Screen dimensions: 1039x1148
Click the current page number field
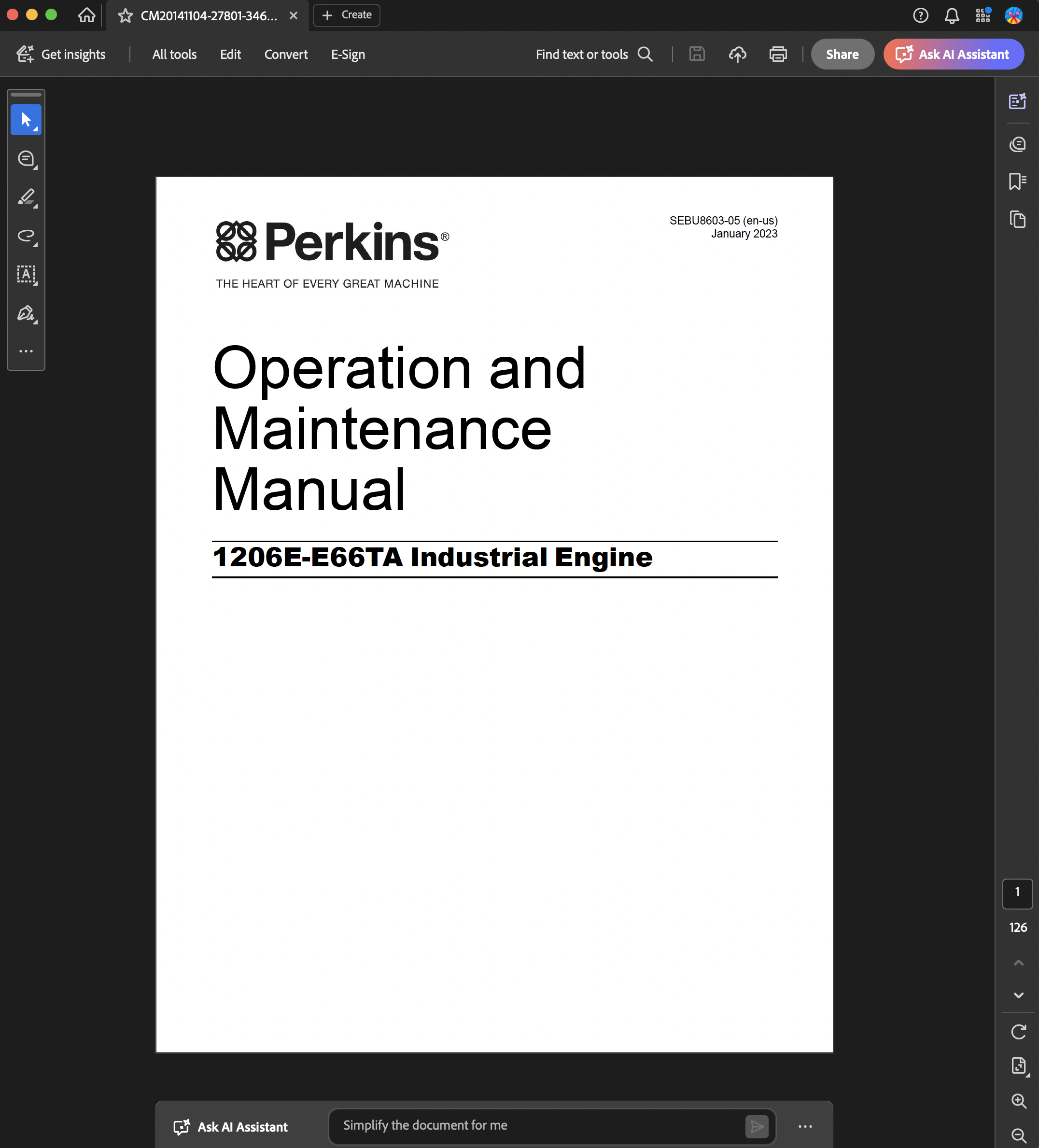(x=1017, y=892)
